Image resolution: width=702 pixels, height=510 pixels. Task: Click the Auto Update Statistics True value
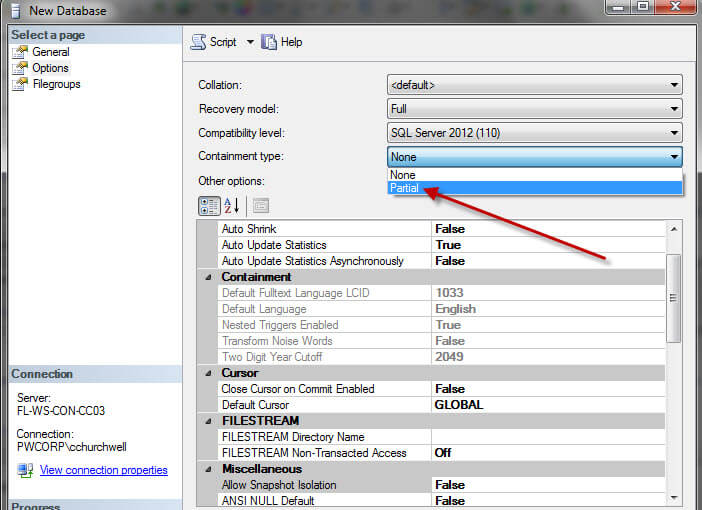click(448, 245)
